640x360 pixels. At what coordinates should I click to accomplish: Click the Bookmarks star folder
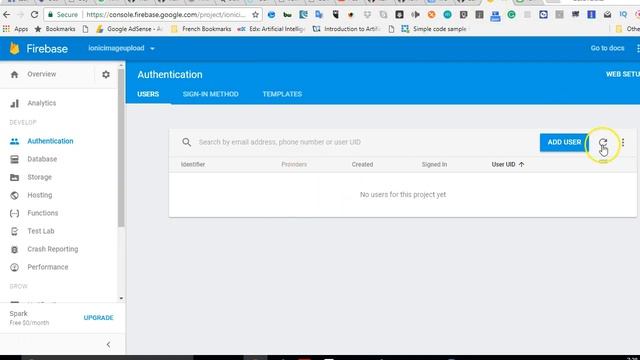point(55,29)
